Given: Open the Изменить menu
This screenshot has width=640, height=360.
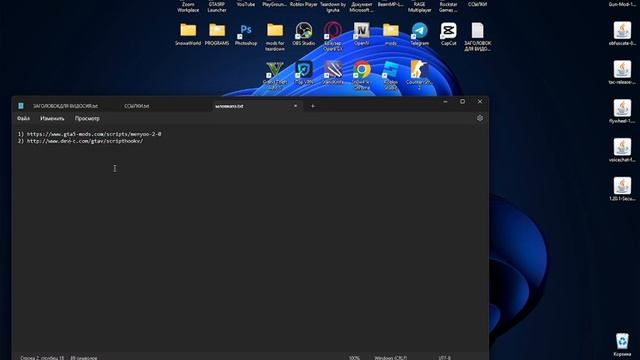Looking at the screenshot, I should tap(52, 118).
